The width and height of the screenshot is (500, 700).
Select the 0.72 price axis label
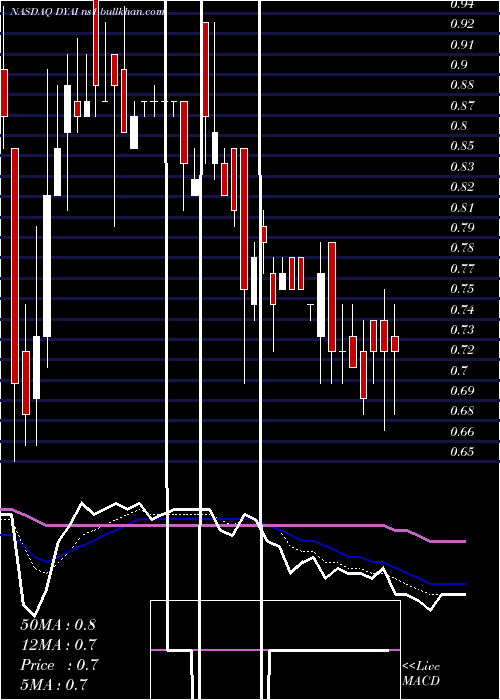click(462, 350)
